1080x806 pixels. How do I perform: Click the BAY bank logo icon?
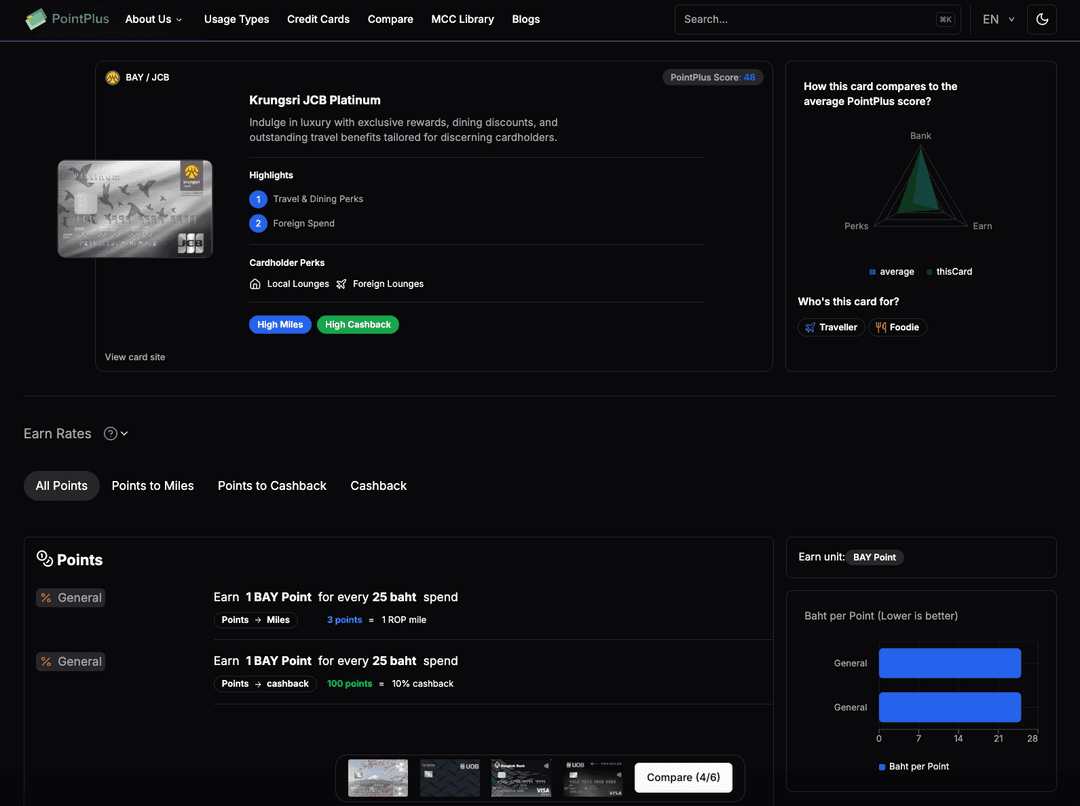(x=112, y=78)
